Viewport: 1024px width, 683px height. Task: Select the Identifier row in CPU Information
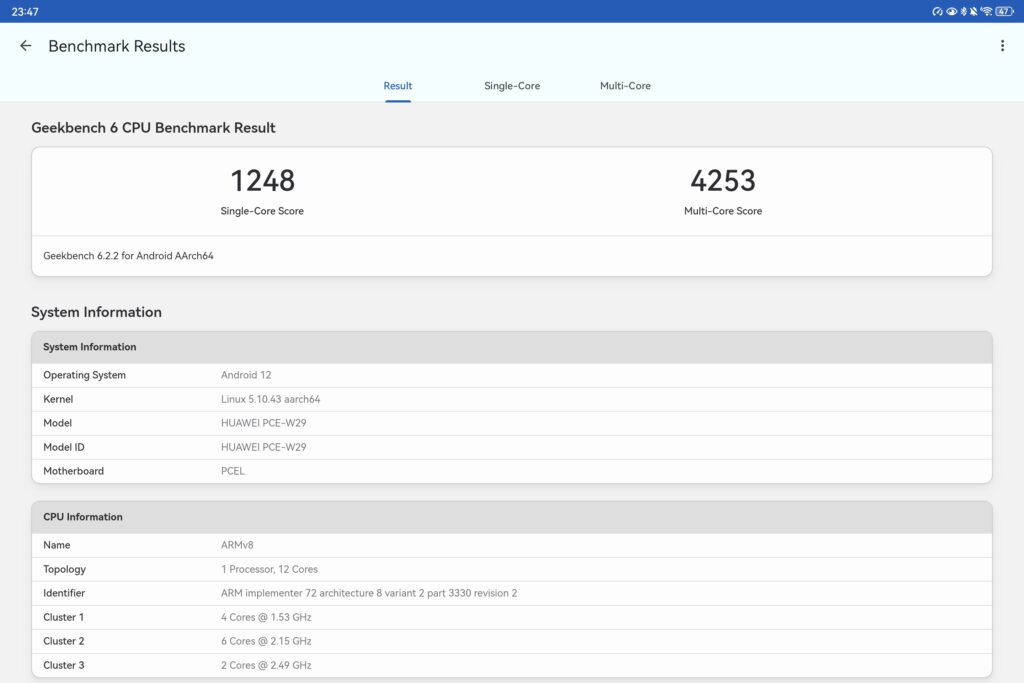click(511, 593)
